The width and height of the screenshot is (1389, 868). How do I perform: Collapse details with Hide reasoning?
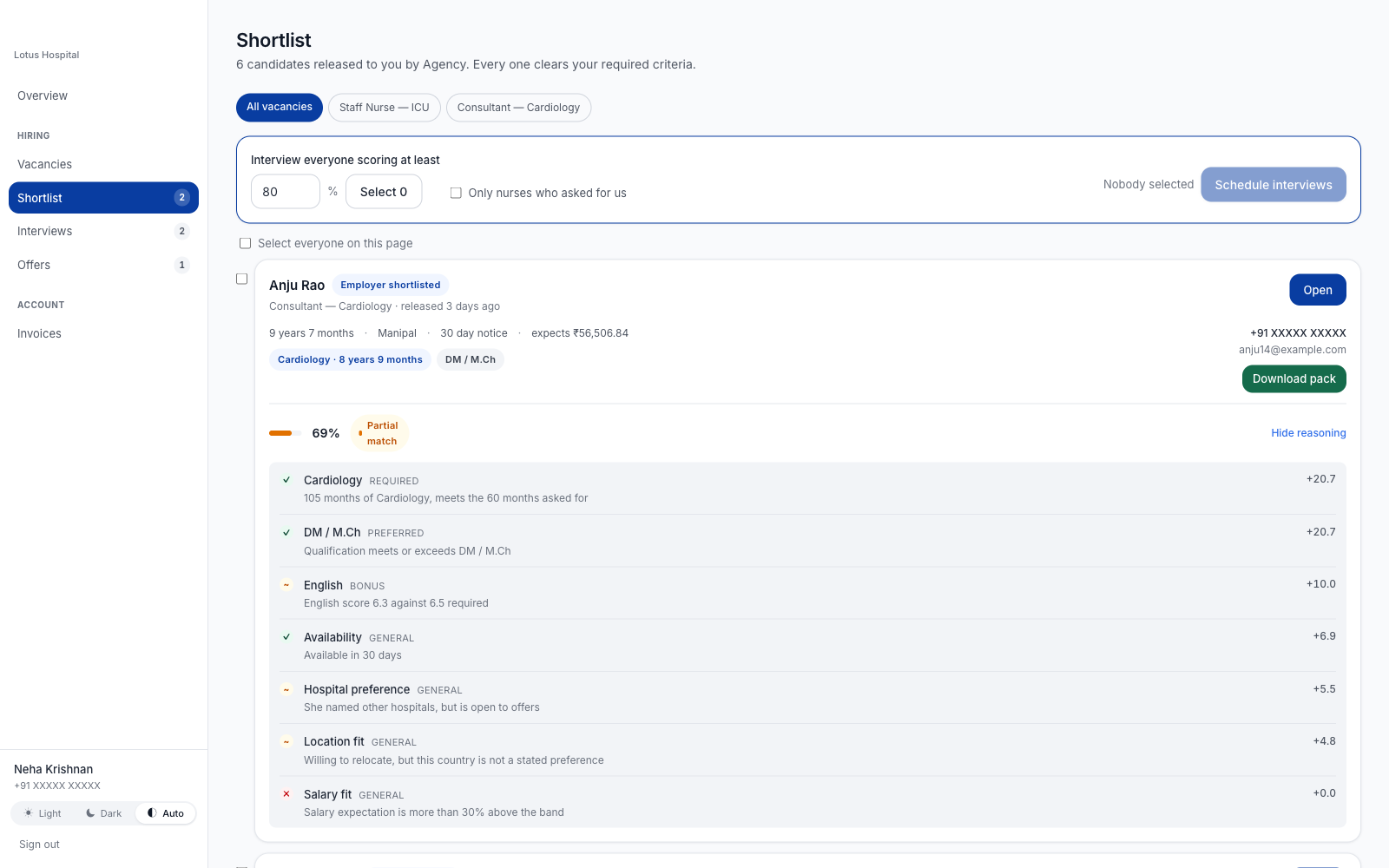click(x=1308, y=433)
